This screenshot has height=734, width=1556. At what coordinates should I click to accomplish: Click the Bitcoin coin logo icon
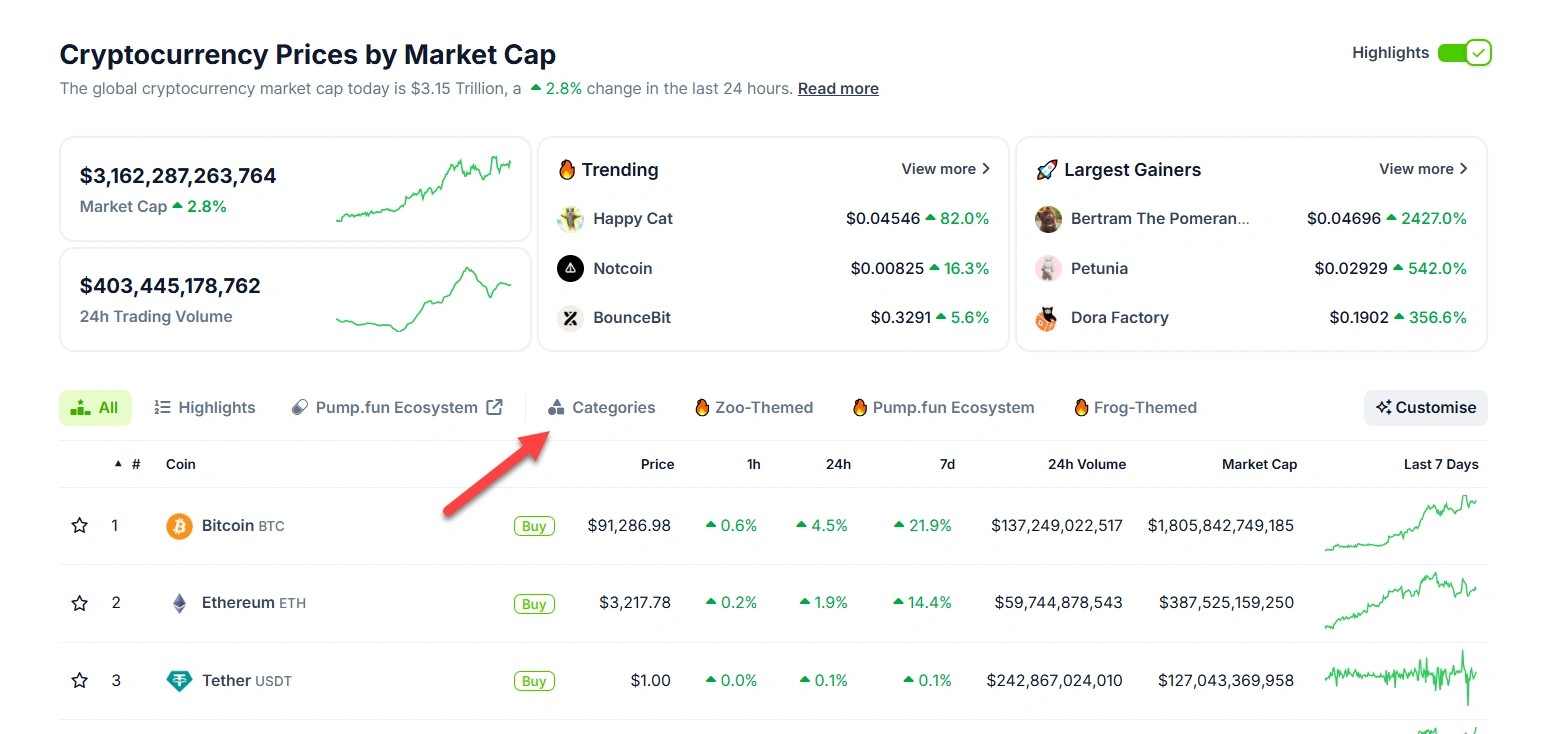(179, 526)
